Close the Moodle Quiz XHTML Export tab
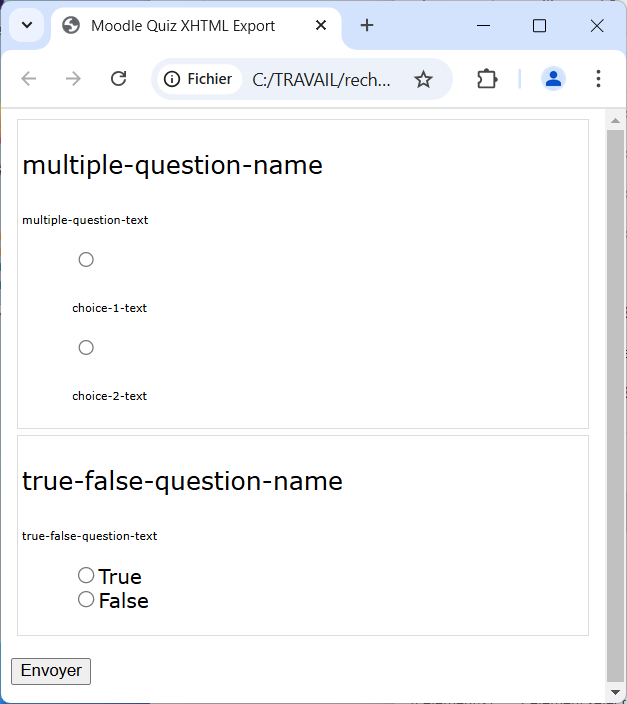Screen dimensions: 627x704 click(321, 26)
